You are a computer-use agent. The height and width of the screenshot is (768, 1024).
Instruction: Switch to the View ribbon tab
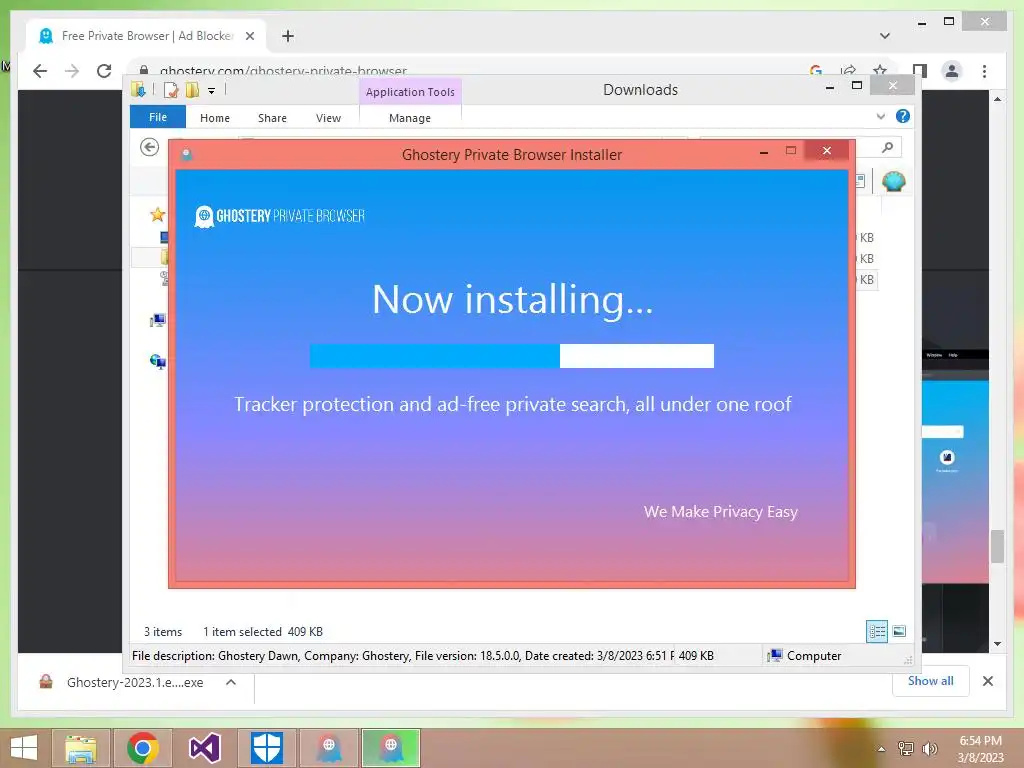pos(328,118)
